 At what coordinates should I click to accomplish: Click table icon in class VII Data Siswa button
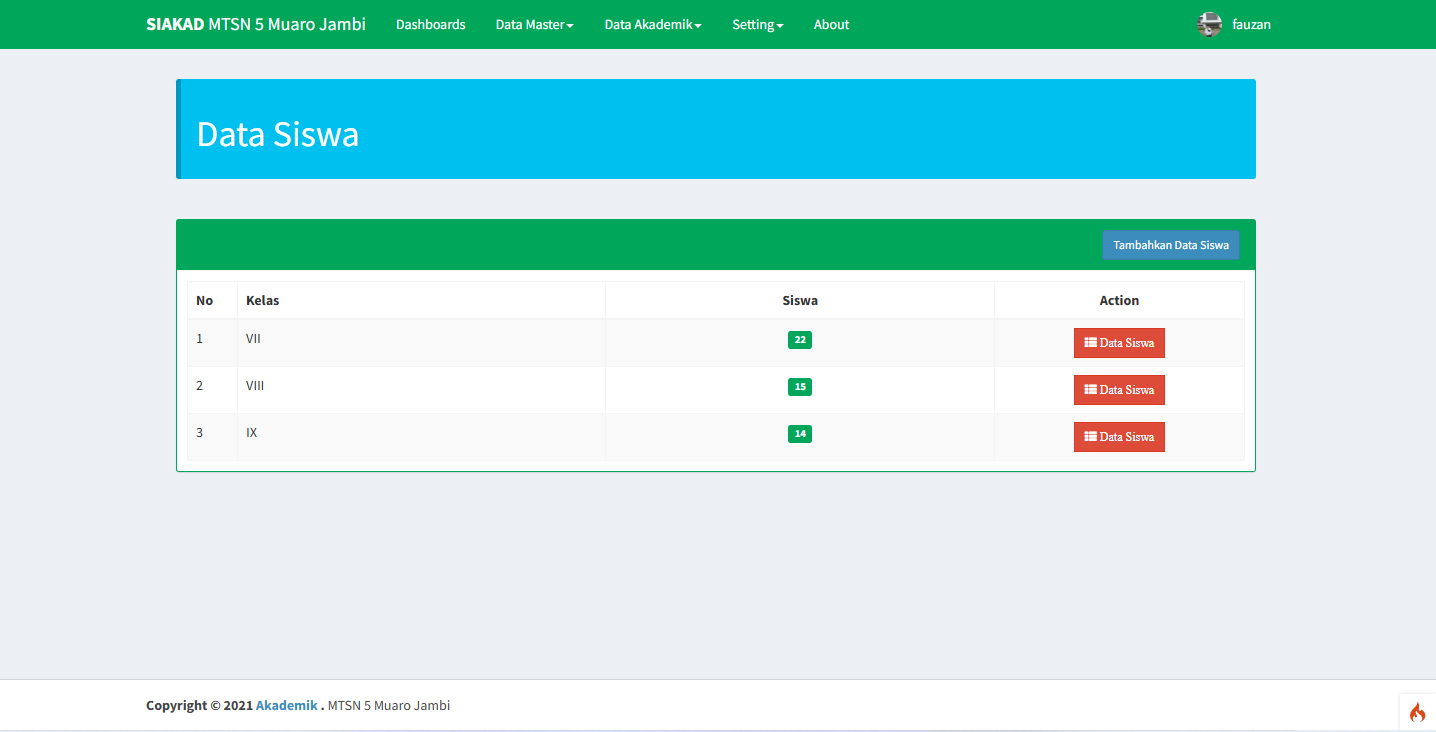(1091, 343)
